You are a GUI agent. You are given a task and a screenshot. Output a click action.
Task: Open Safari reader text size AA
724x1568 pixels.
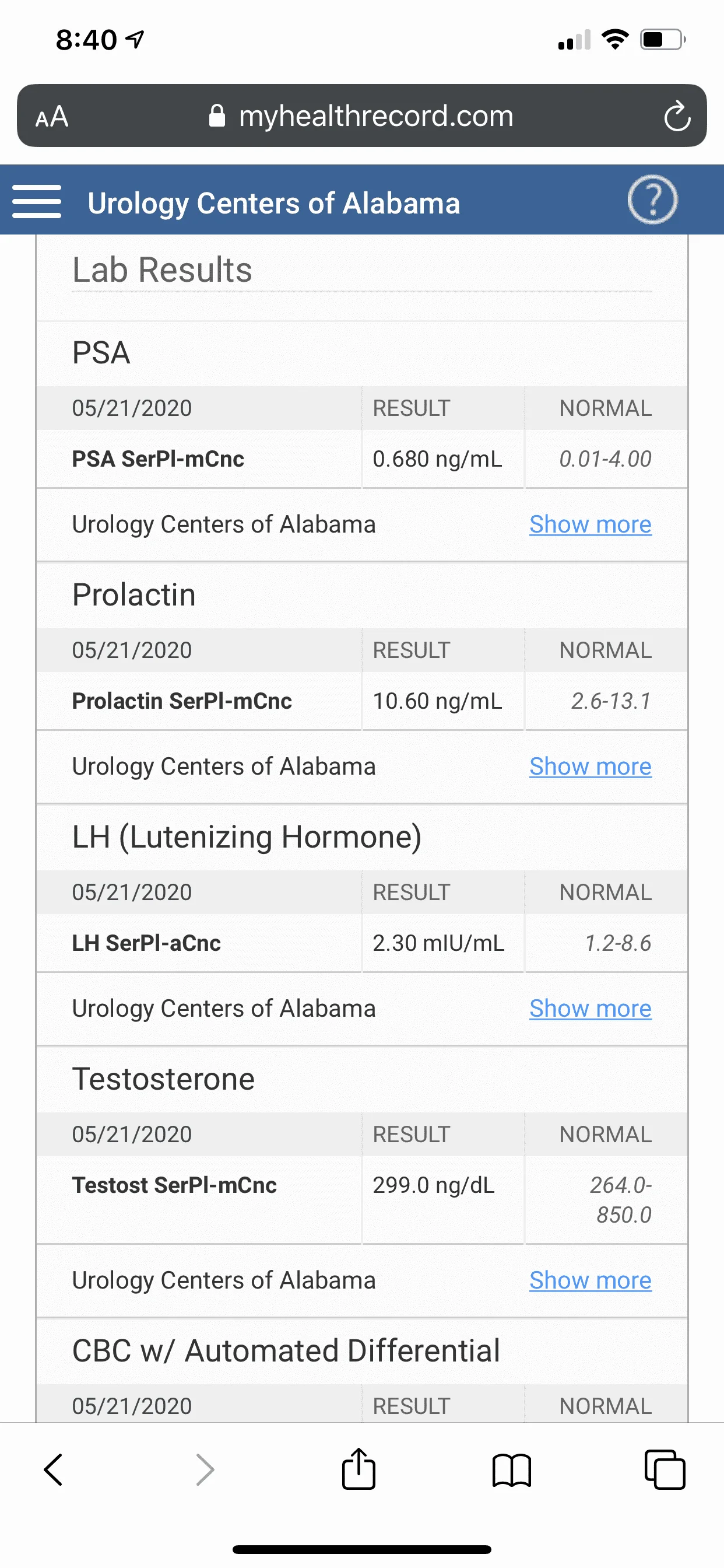[52, 116]
